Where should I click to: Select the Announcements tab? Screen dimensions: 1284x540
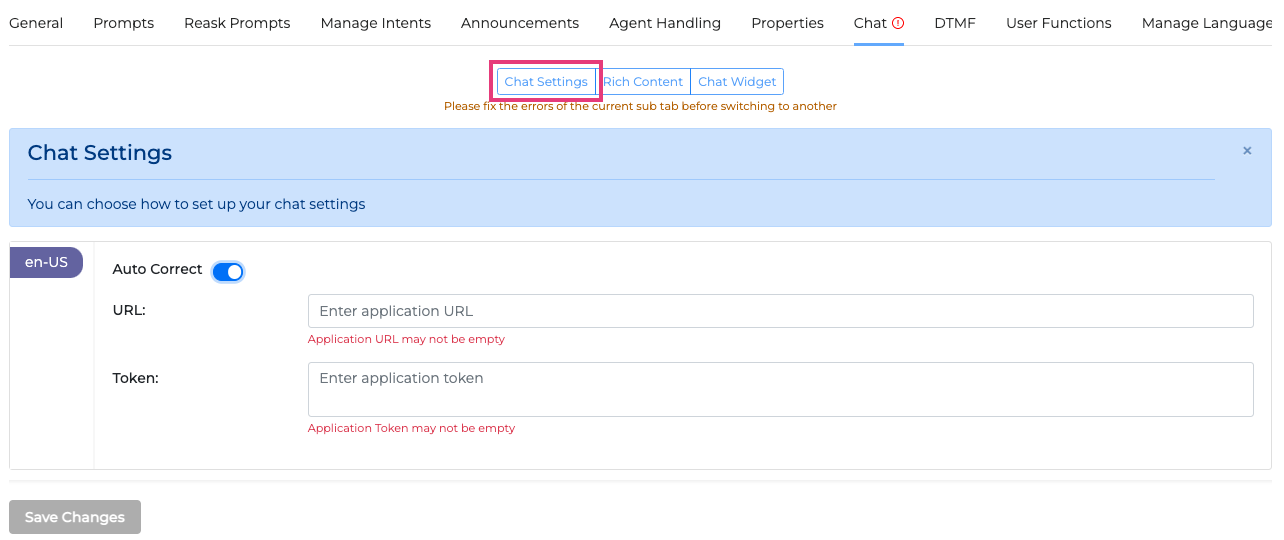[520, 23]
